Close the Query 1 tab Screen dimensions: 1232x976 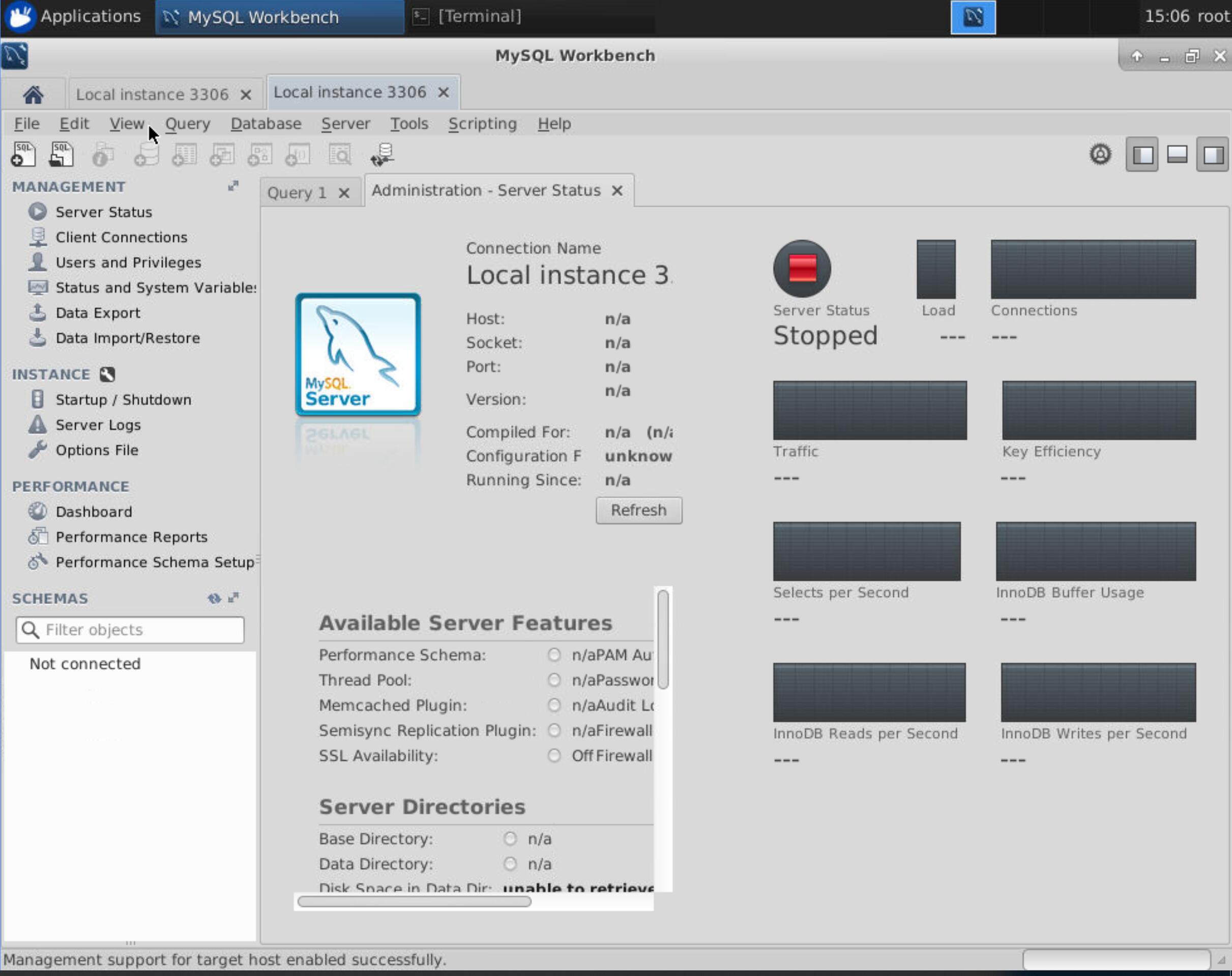[x=344, y=193]
